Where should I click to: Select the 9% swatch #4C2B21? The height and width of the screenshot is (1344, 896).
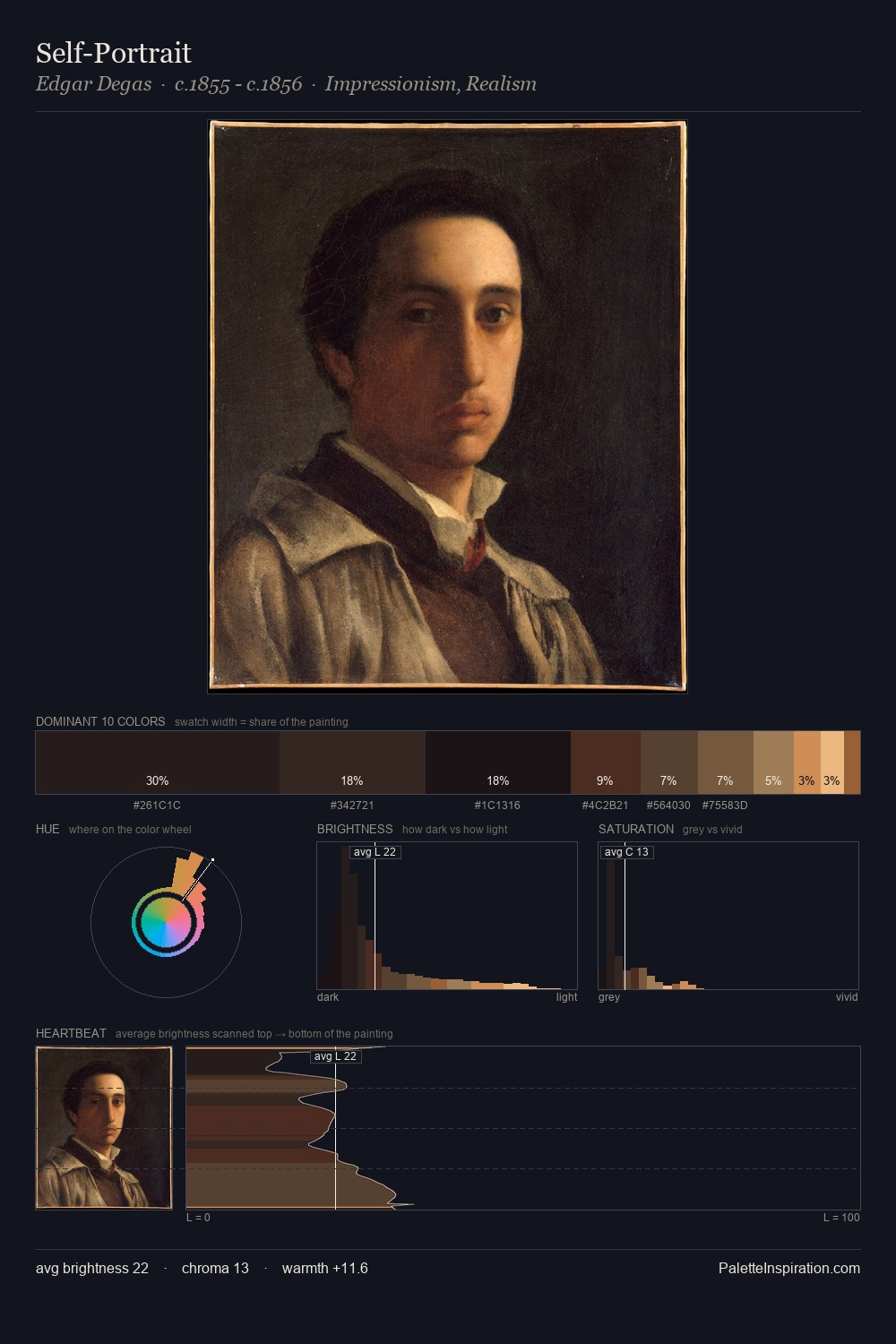pos(606,762)
